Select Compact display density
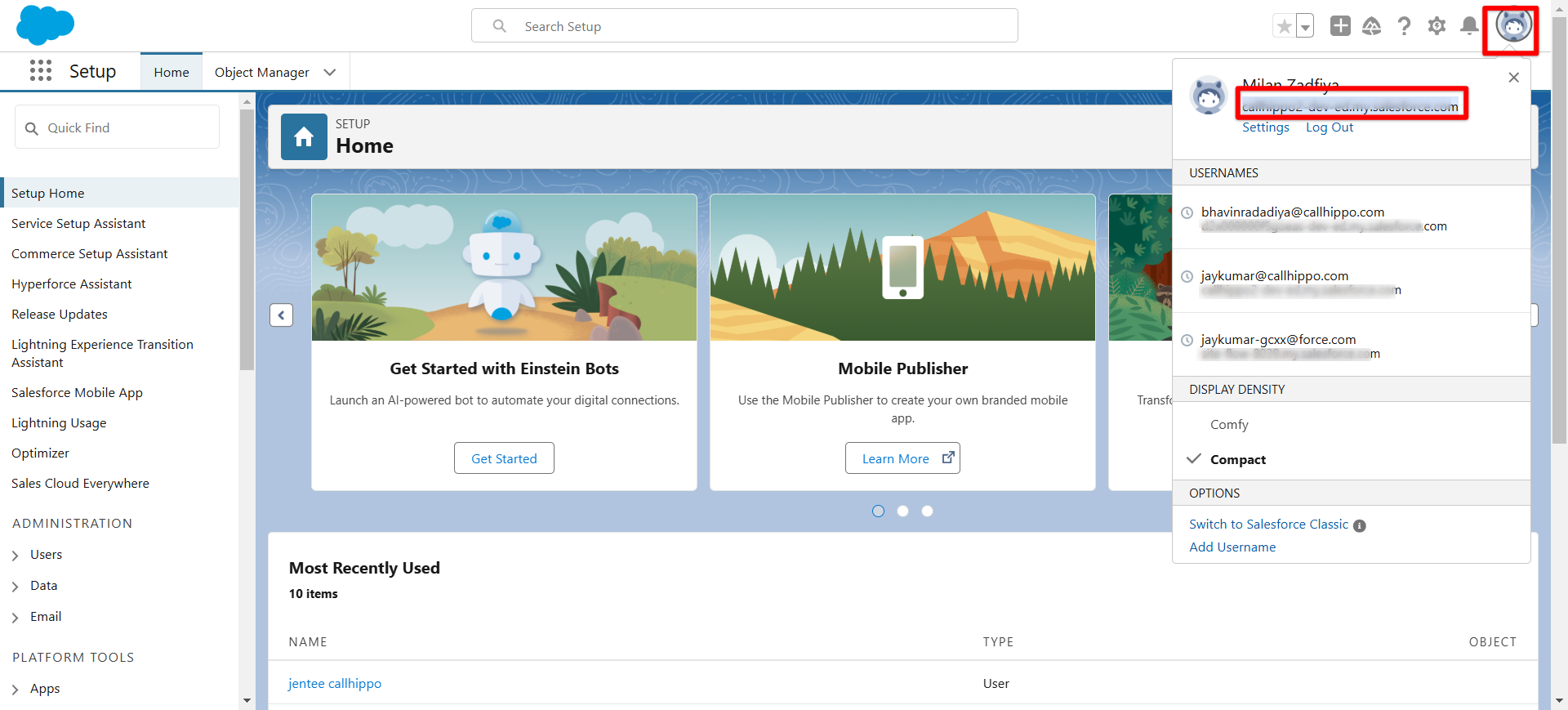 tap(1237, 459)
